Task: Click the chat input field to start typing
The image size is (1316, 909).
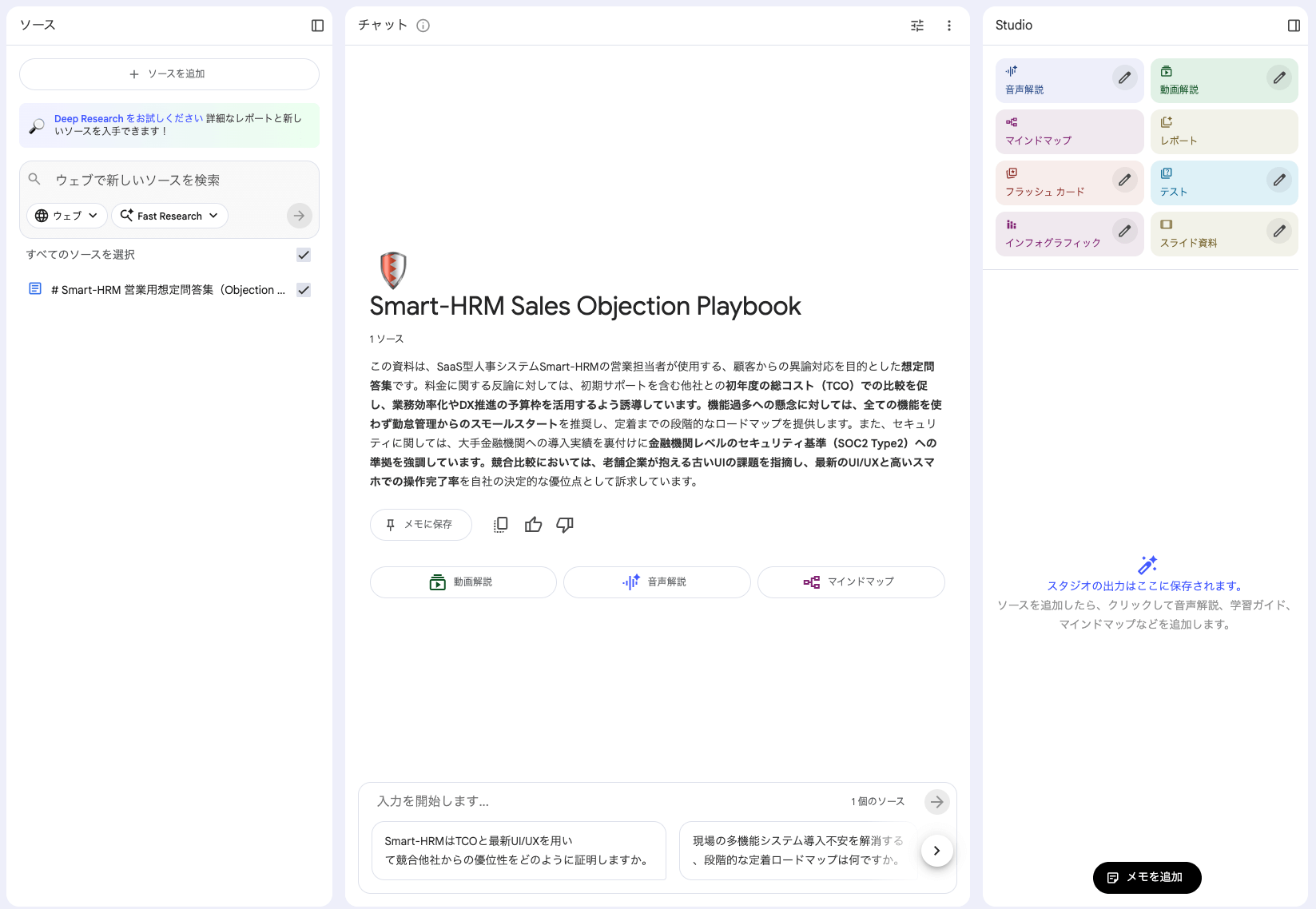Action: (559, 801)
